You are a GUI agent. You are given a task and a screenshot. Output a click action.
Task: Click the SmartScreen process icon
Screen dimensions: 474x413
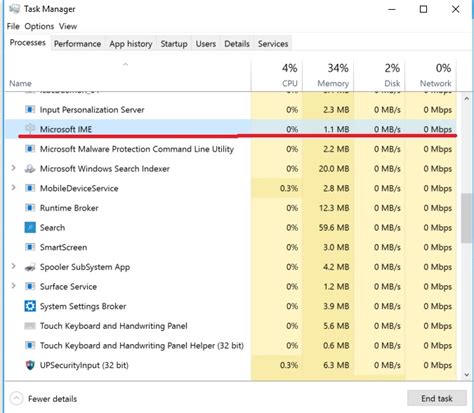point(30,247)
